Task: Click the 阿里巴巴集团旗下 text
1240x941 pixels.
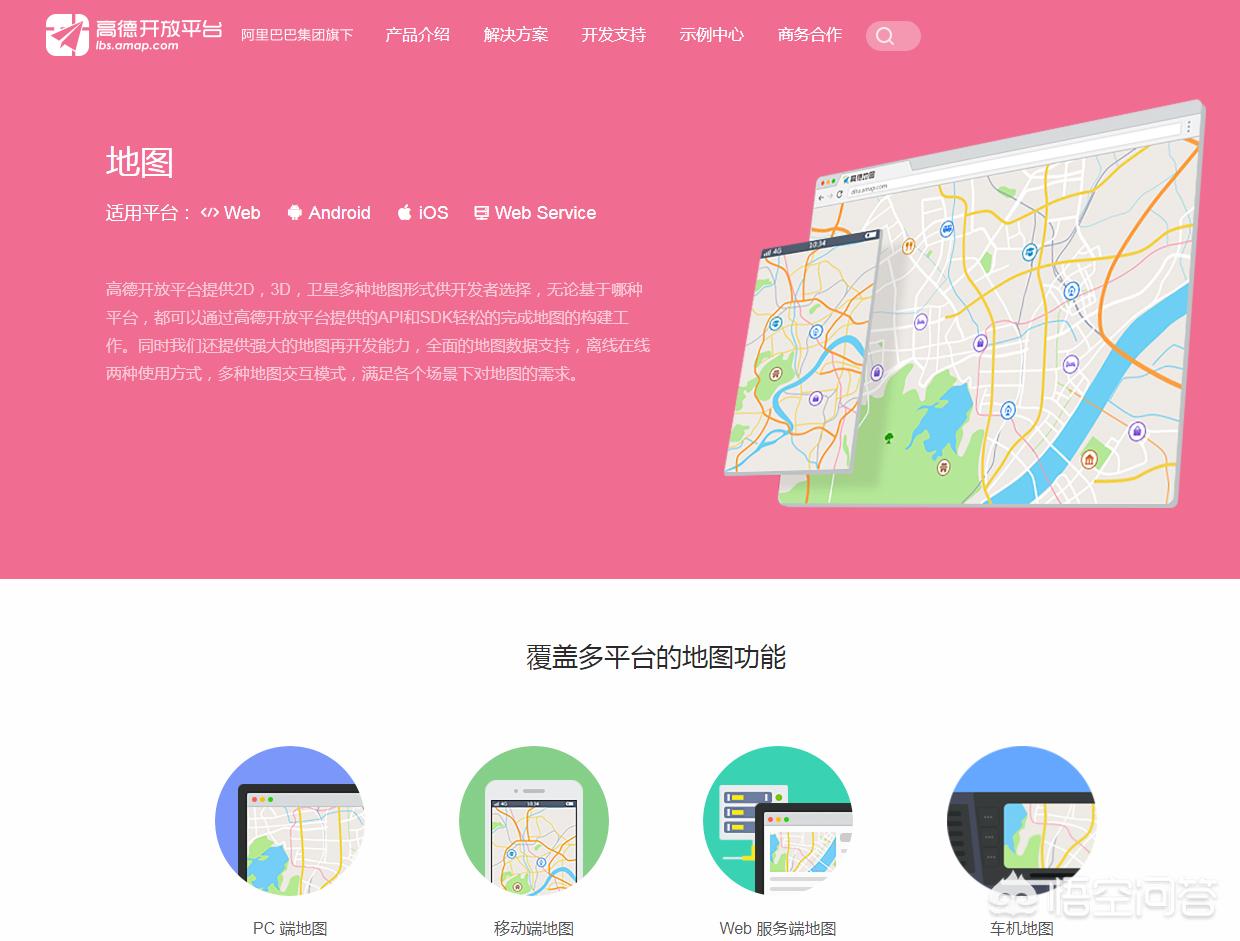Action: pos(297,35)
